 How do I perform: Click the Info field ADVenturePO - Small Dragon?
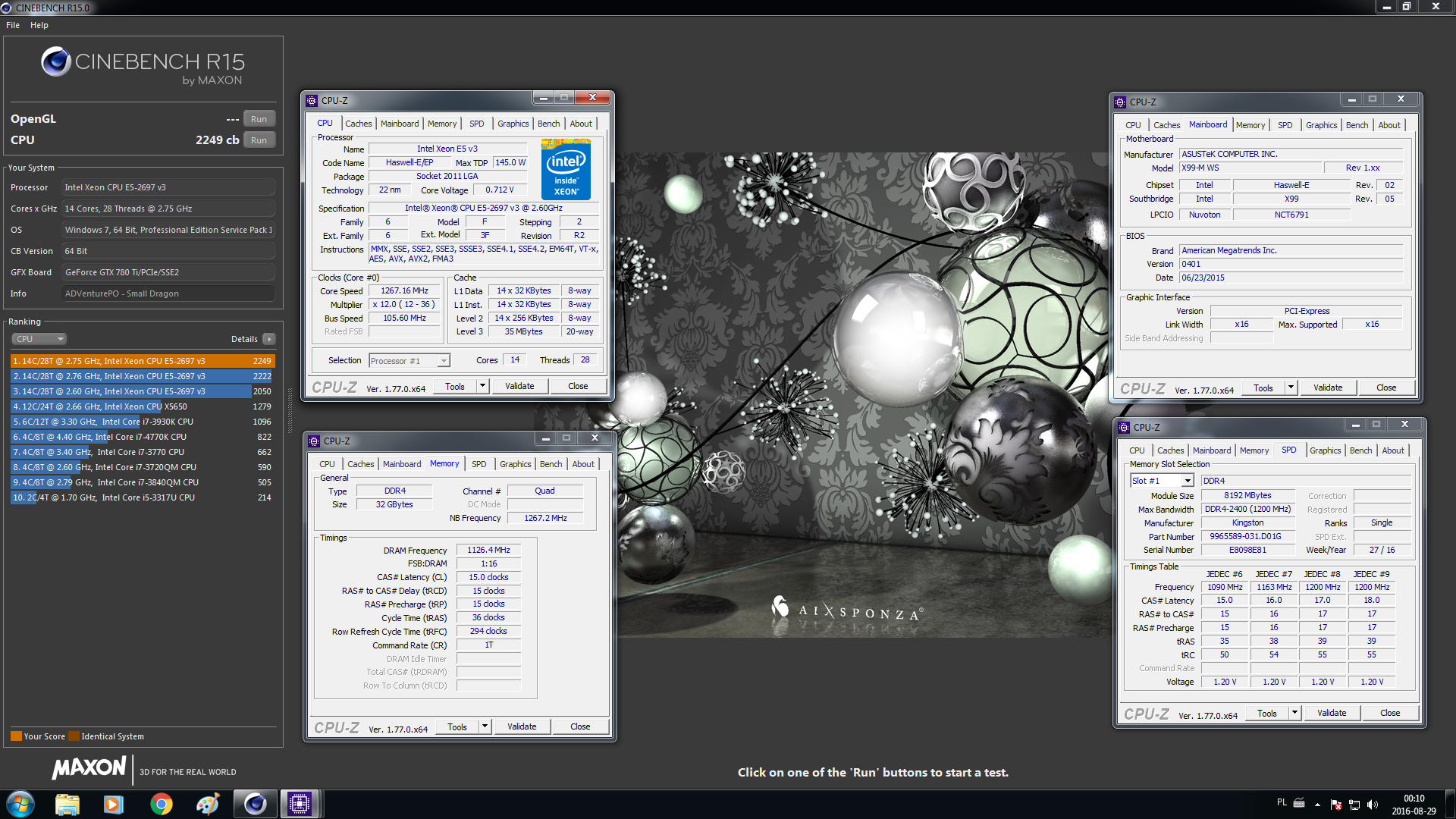point(168,293)
